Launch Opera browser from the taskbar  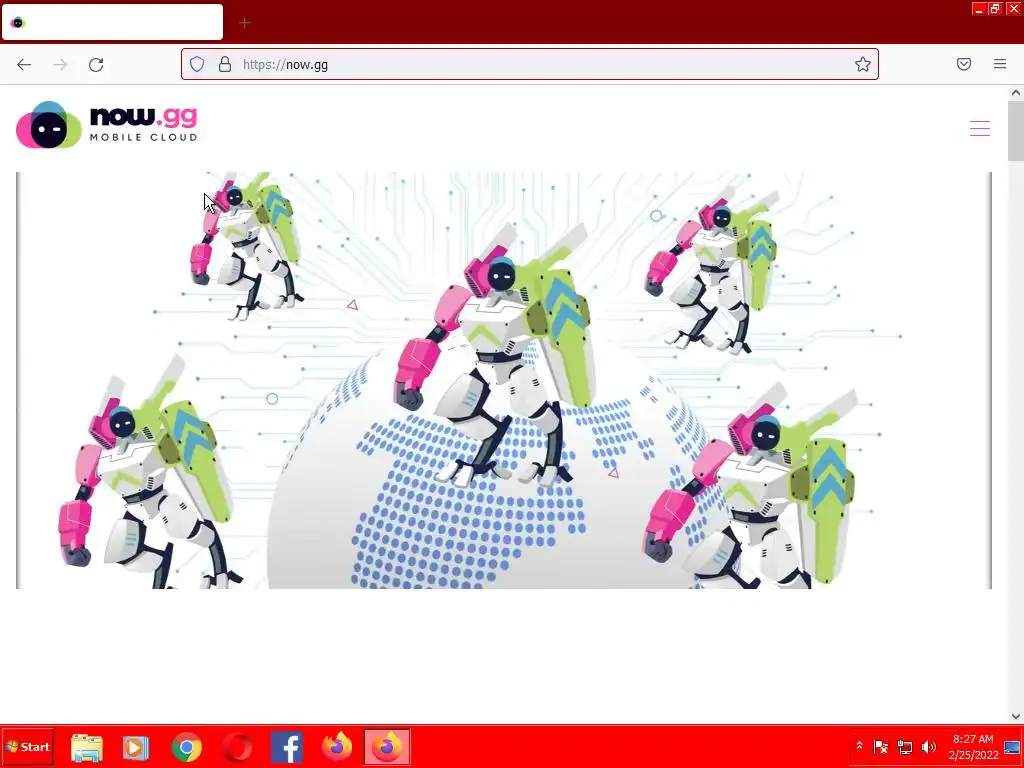237,747
